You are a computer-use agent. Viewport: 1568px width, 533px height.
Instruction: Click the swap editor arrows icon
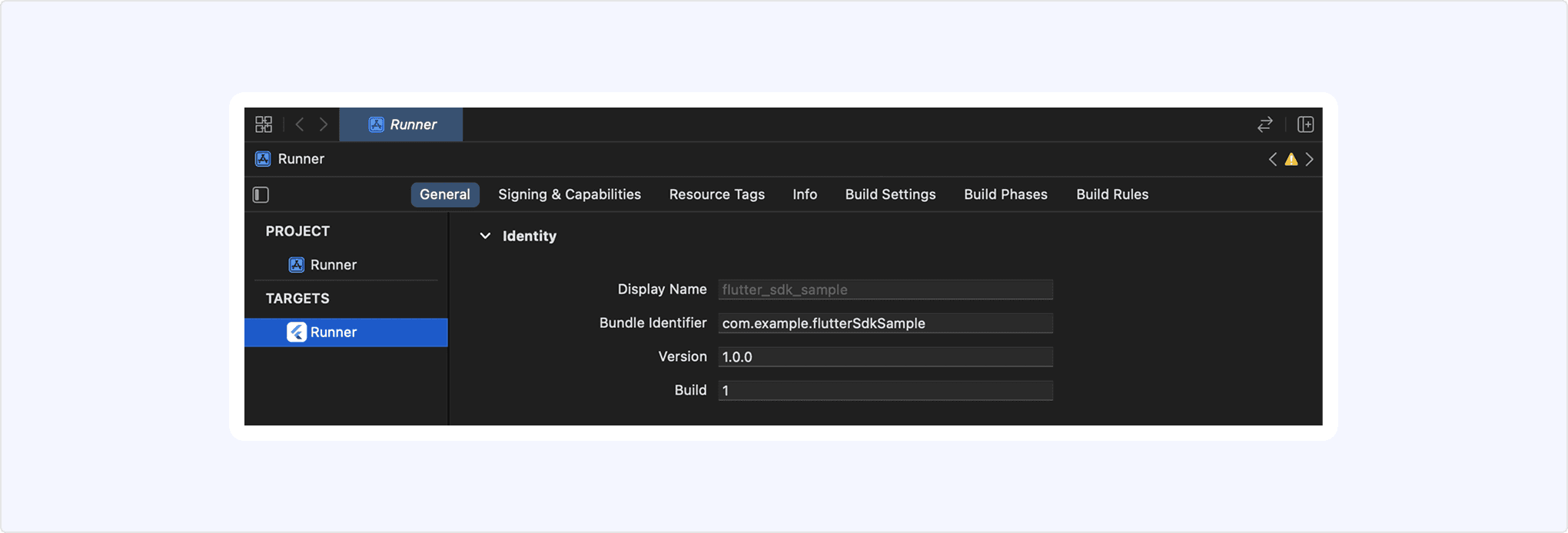pos(1264,124)
